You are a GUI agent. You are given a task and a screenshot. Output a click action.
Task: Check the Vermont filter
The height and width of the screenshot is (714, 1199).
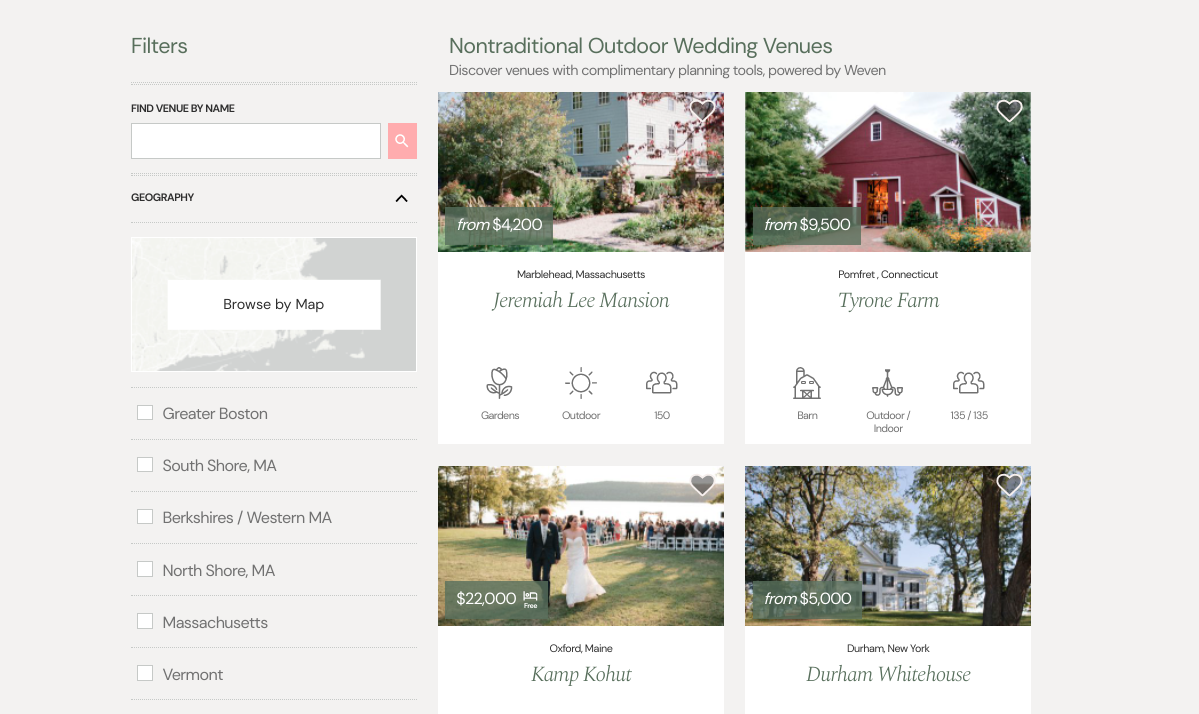point(145,673)
